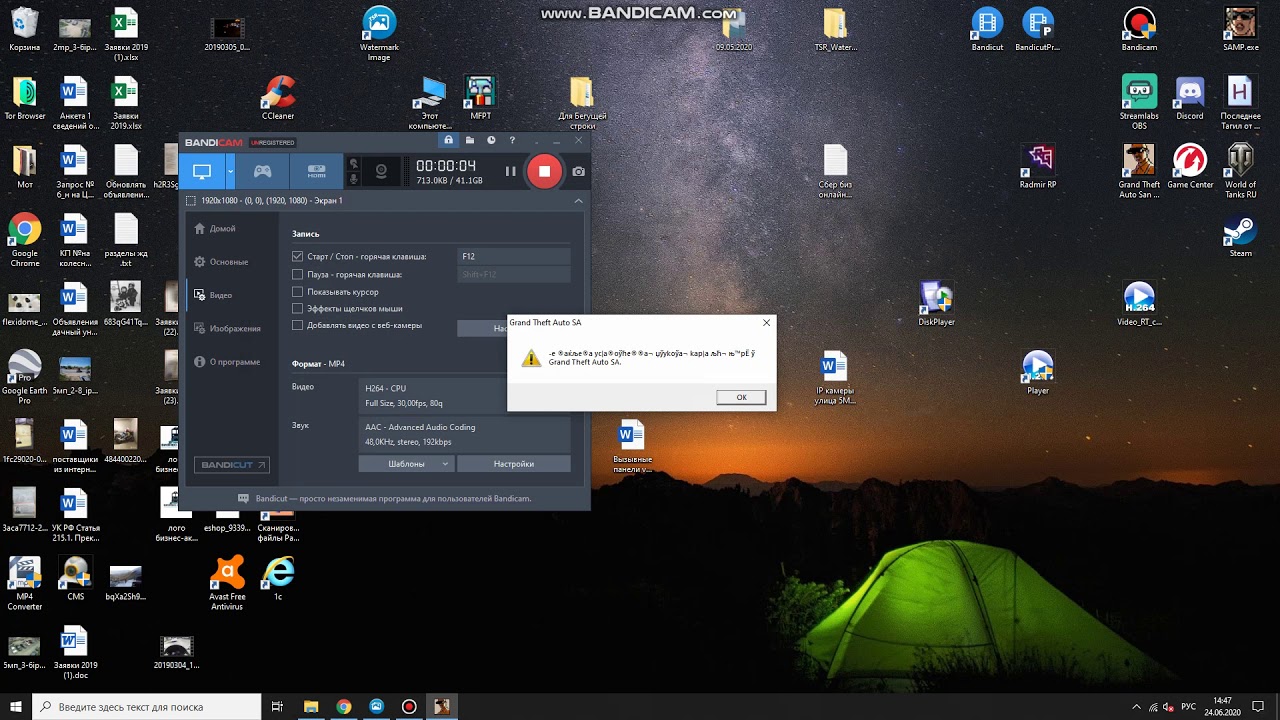Open the Windows Start menu
Viewport: 1280px width, 720px height.
16,707
